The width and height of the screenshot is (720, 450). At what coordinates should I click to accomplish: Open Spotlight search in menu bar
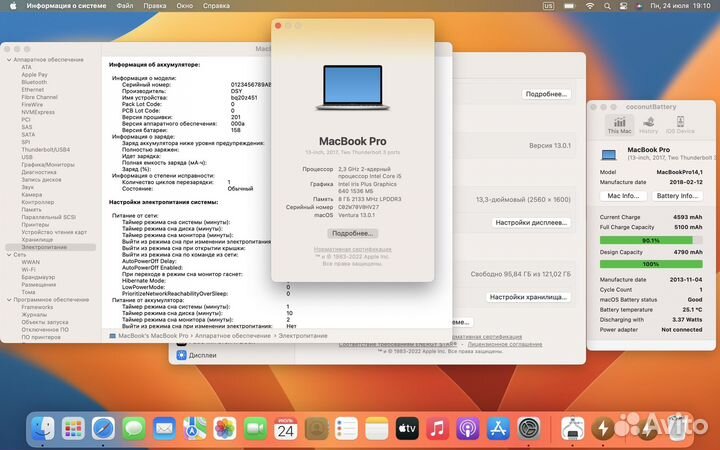point(607,6)
